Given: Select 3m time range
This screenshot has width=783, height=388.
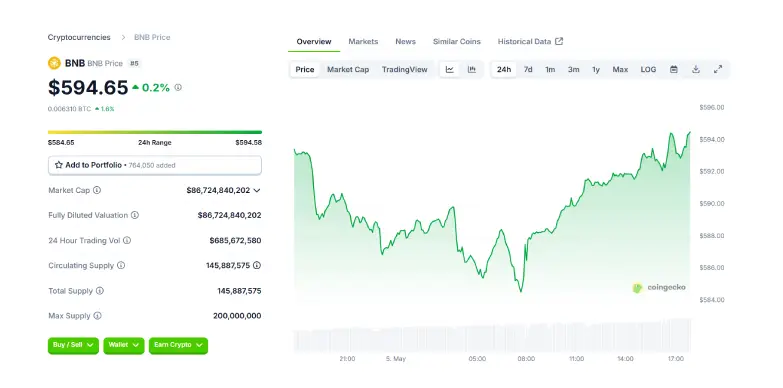Looking at the screenshot, I should [573, 69].
